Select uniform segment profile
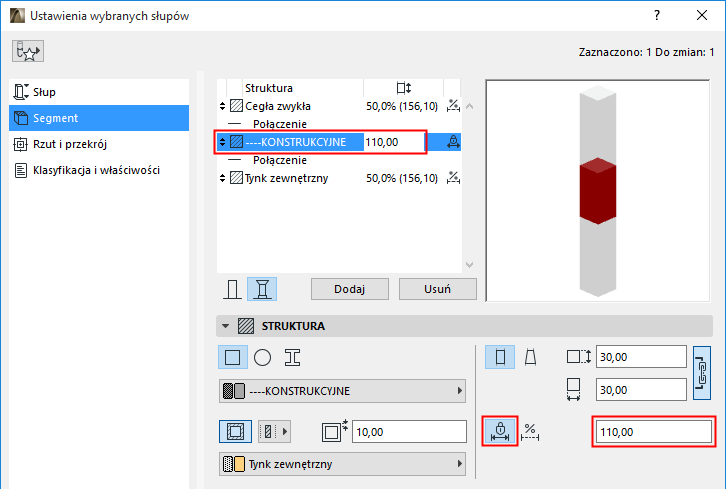 click(500, 357)
